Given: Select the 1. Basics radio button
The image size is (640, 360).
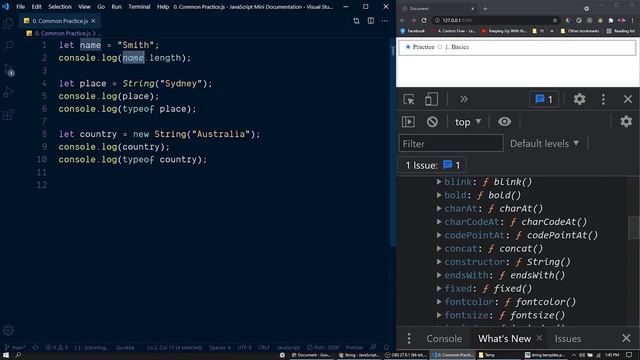Looking at the screenshot, I should pyautogui.click(x=440, y=47).
